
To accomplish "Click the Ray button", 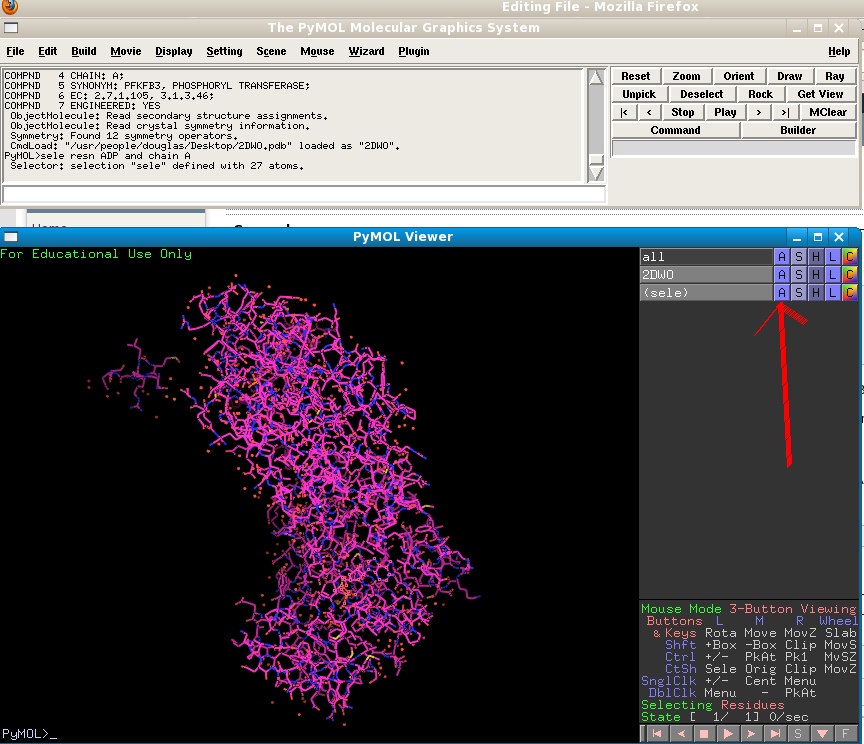I will (x=835, y=76).
